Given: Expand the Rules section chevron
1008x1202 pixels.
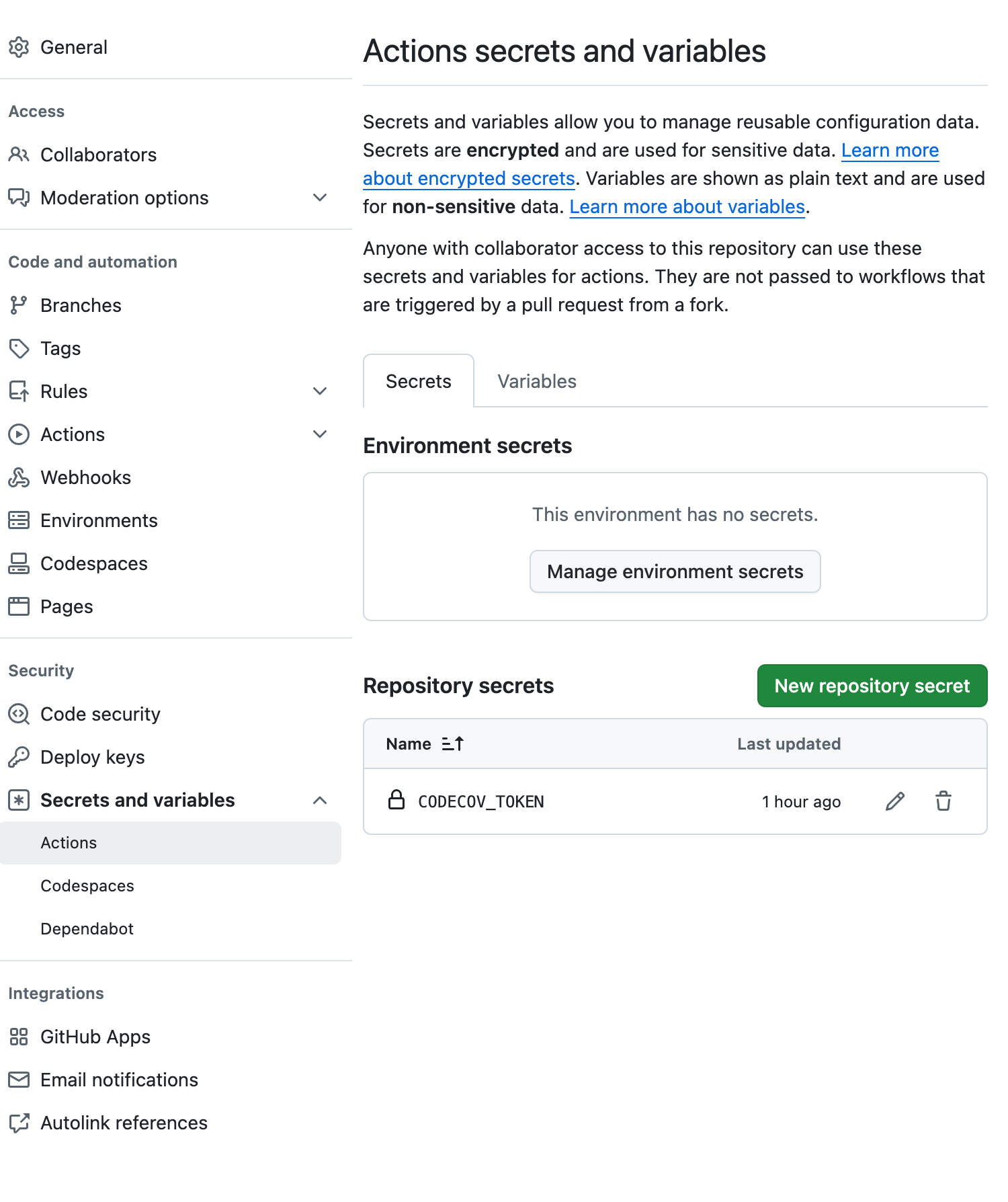Looking at the screenshot, I should 320,391.
